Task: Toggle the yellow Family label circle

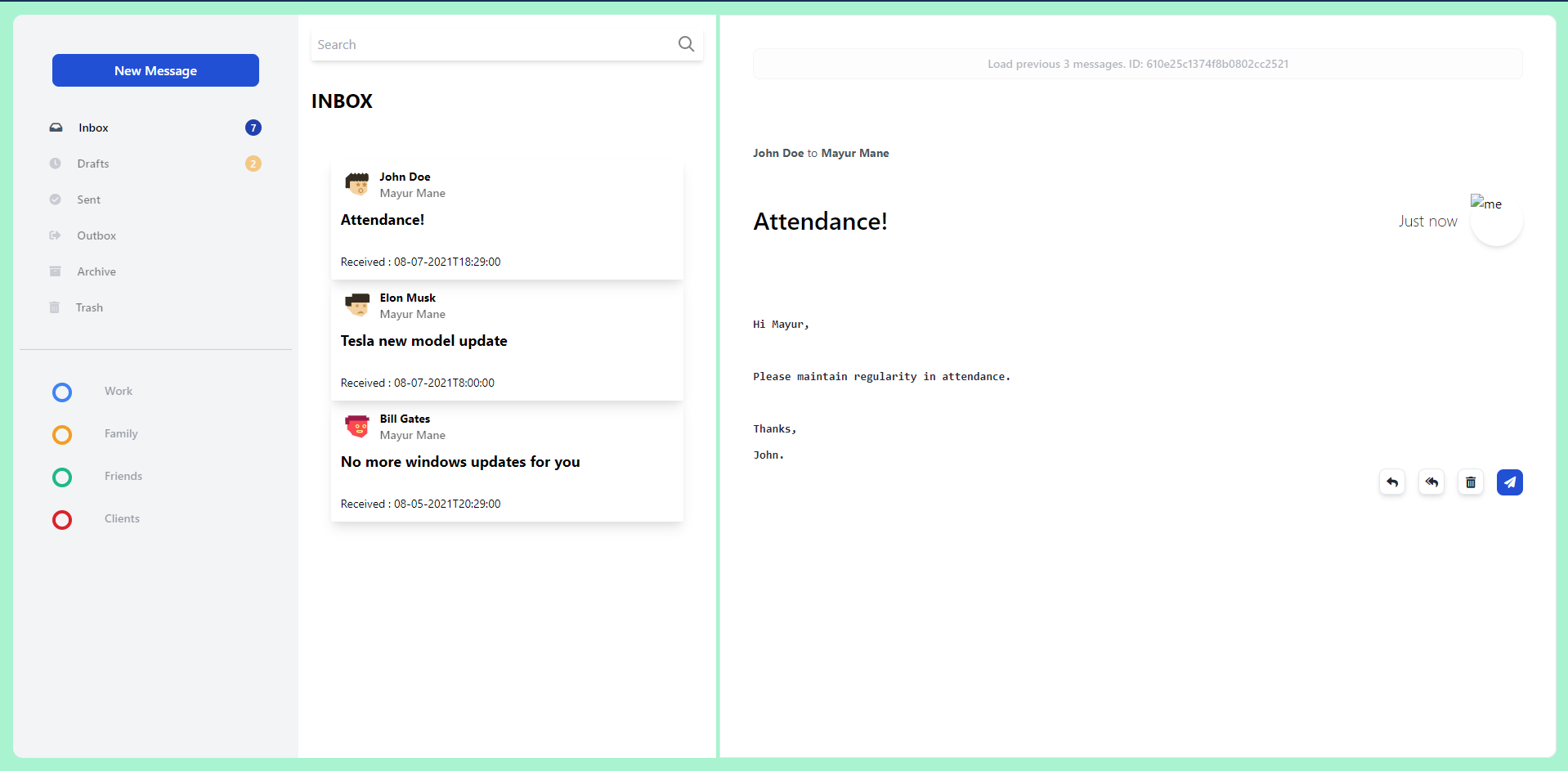Action: click(61, 435)
